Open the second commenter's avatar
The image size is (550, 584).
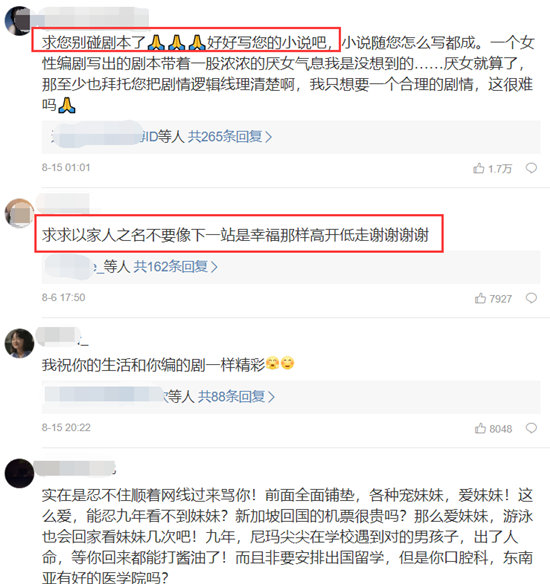coord(19,213)
